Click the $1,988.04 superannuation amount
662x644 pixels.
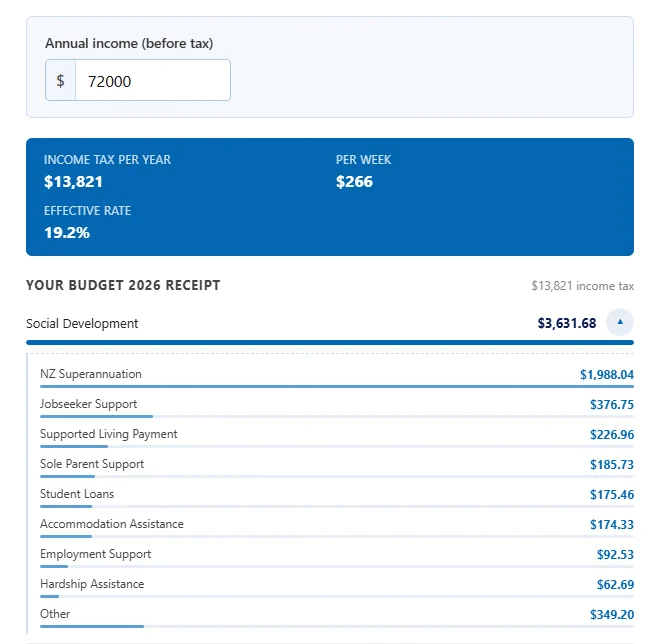607,375
